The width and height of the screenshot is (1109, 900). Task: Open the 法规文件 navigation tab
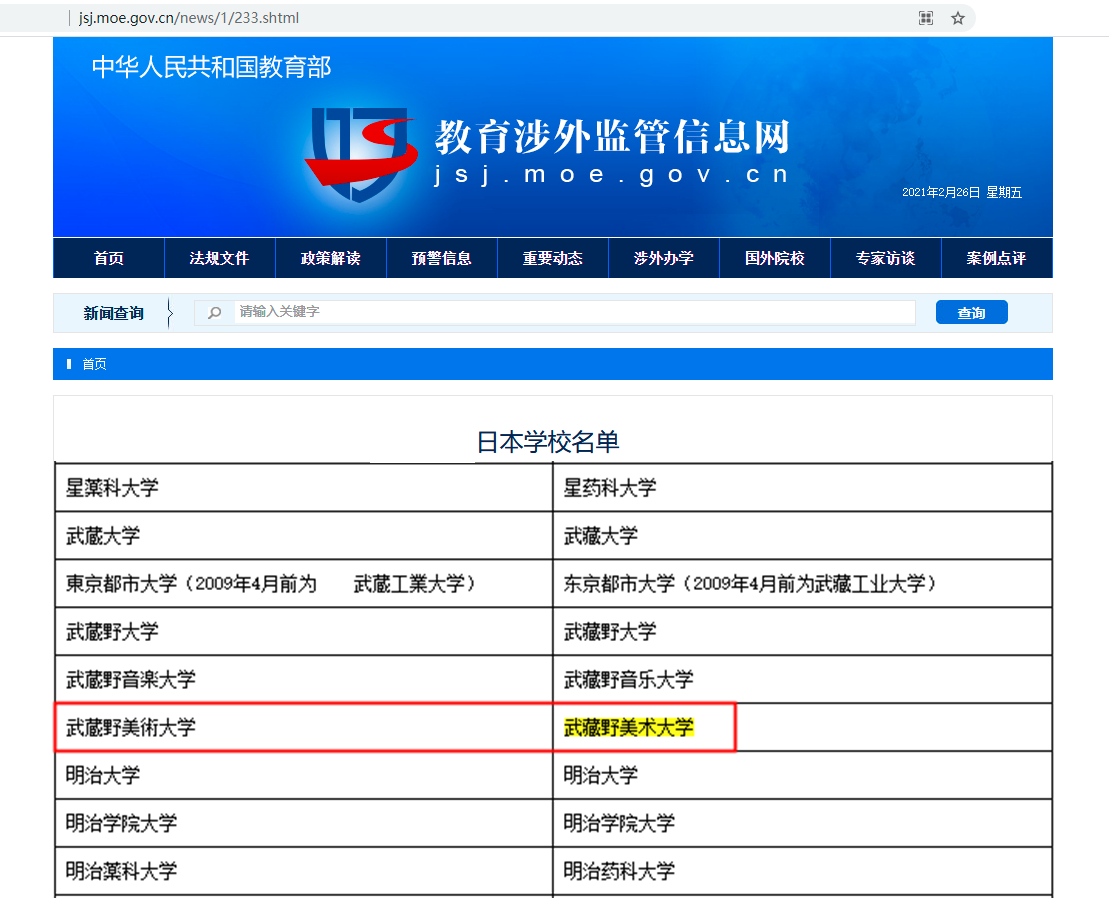[219, 258]
